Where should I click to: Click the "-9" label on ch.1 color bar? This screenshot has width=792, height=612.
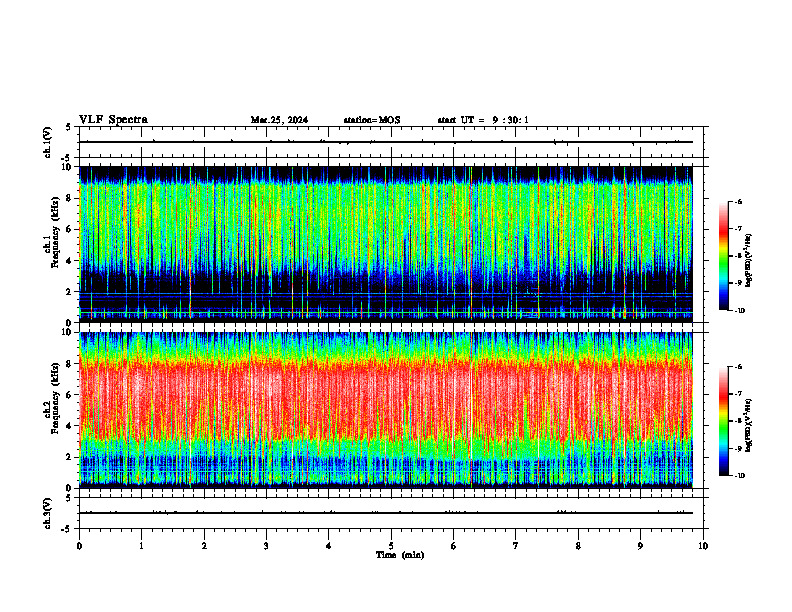pos(738,283)
